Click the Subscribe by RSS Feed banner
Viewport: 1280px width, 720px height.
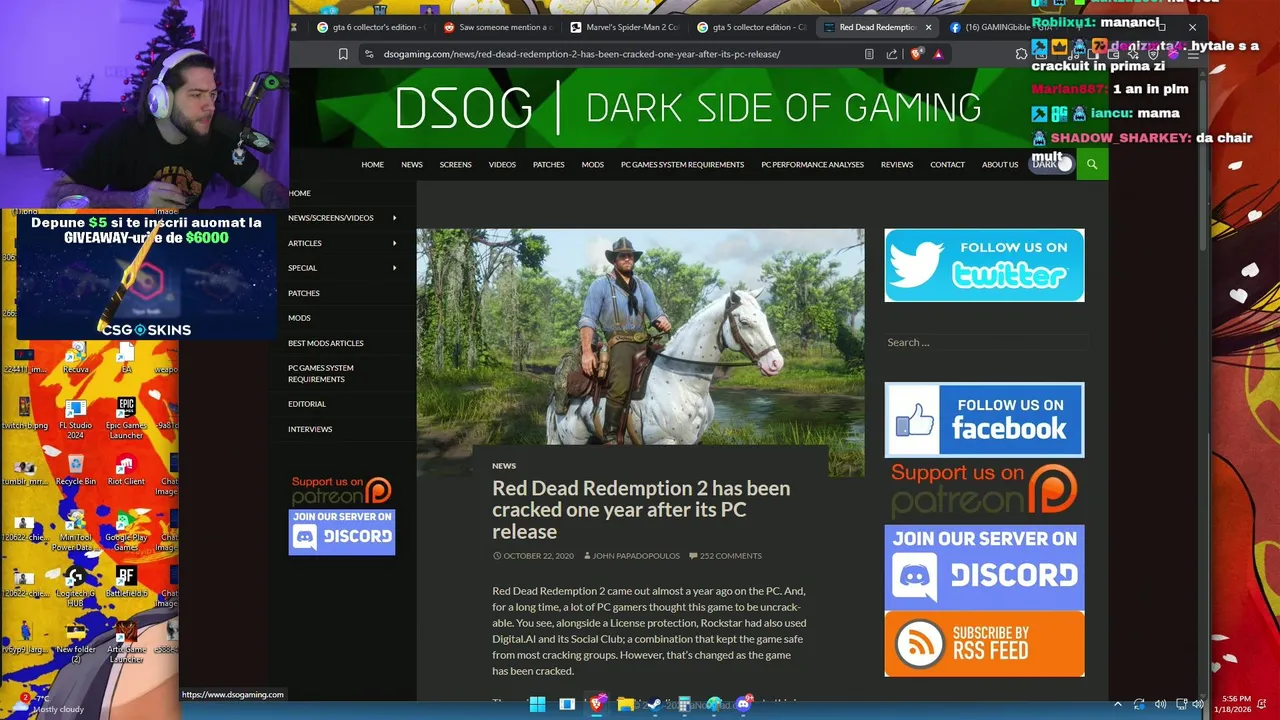(x=984, y=644)
